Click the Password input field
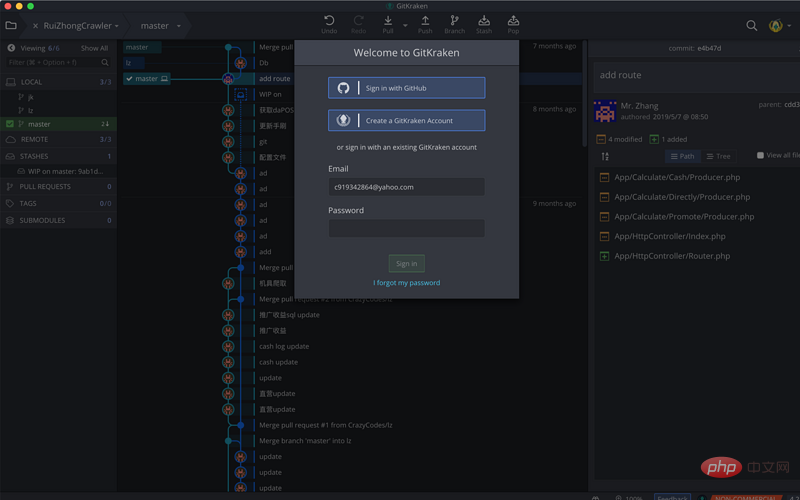This screenshot has width=800, height=500. tap(407, 228)
